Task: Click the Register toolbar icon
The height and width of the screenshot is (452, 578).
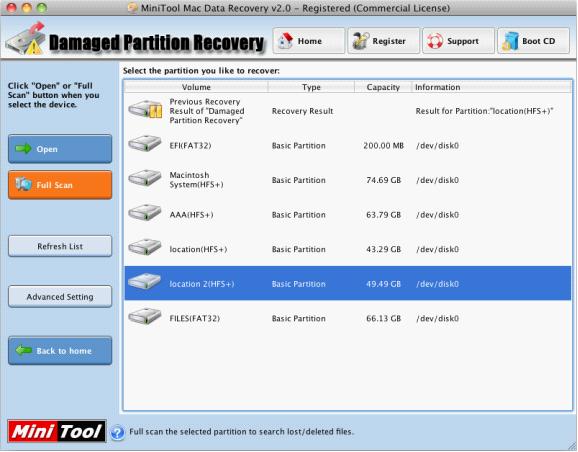Action: click(361, 41)
